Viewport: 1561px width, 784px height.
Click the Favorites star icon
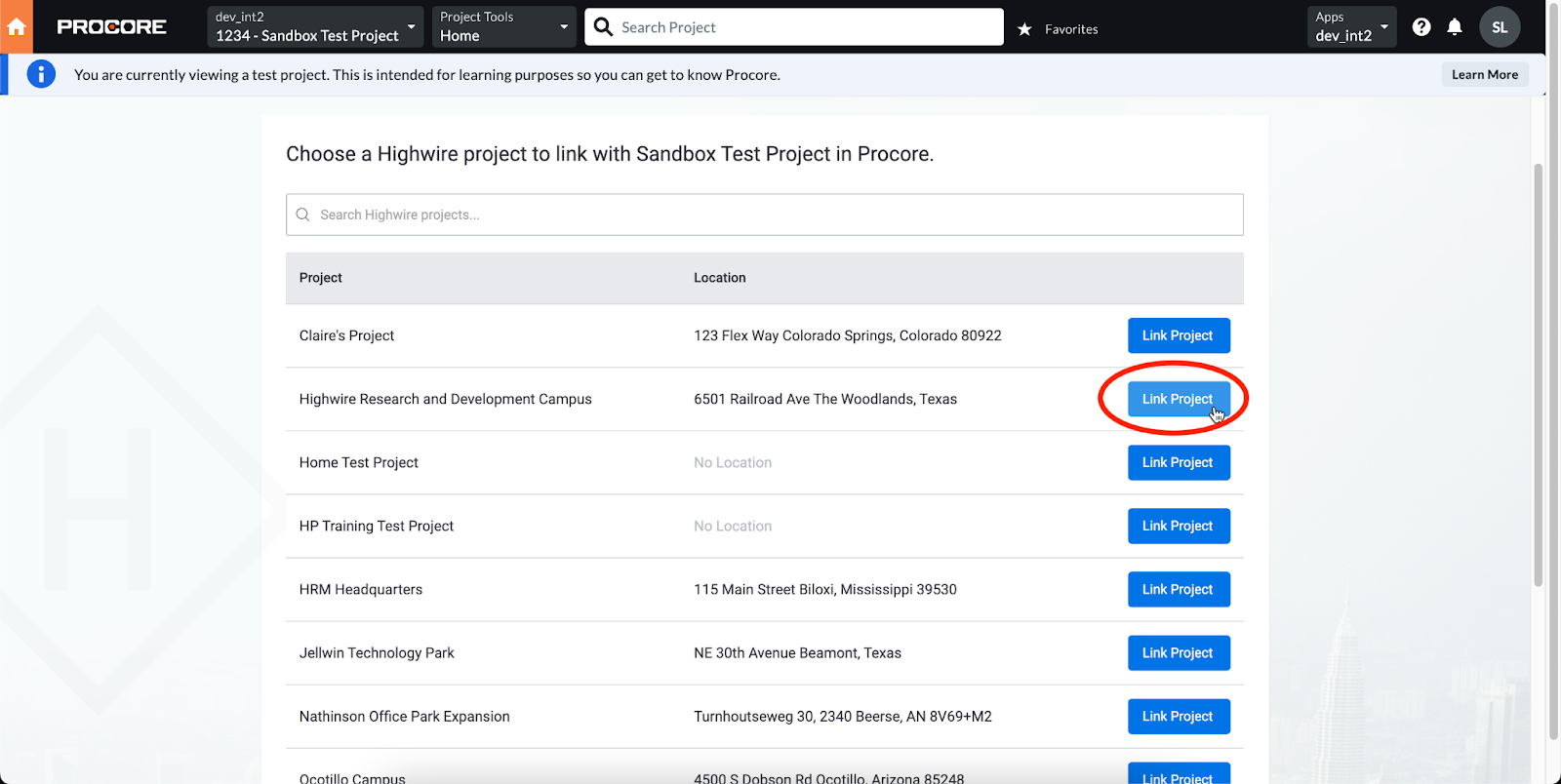(x=1024, y=29)
